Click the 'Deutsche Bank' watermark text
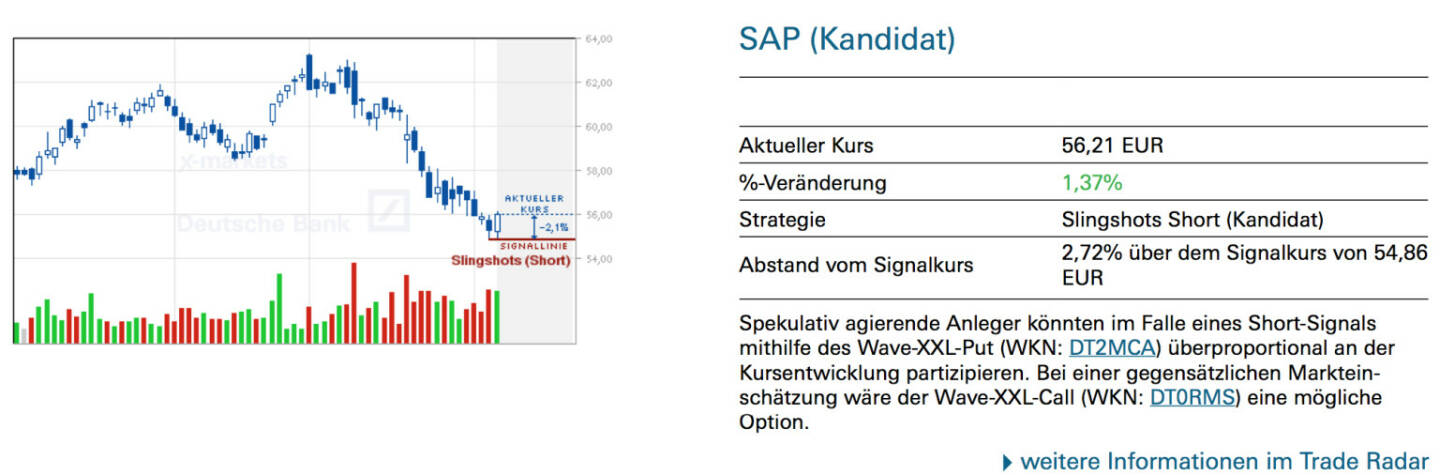The image size is (1440, 475). click(x=262, y=223)
